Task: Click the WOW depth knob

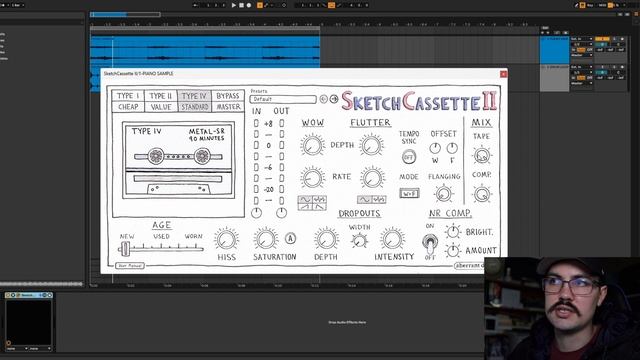Action: [x=312, y=145]
